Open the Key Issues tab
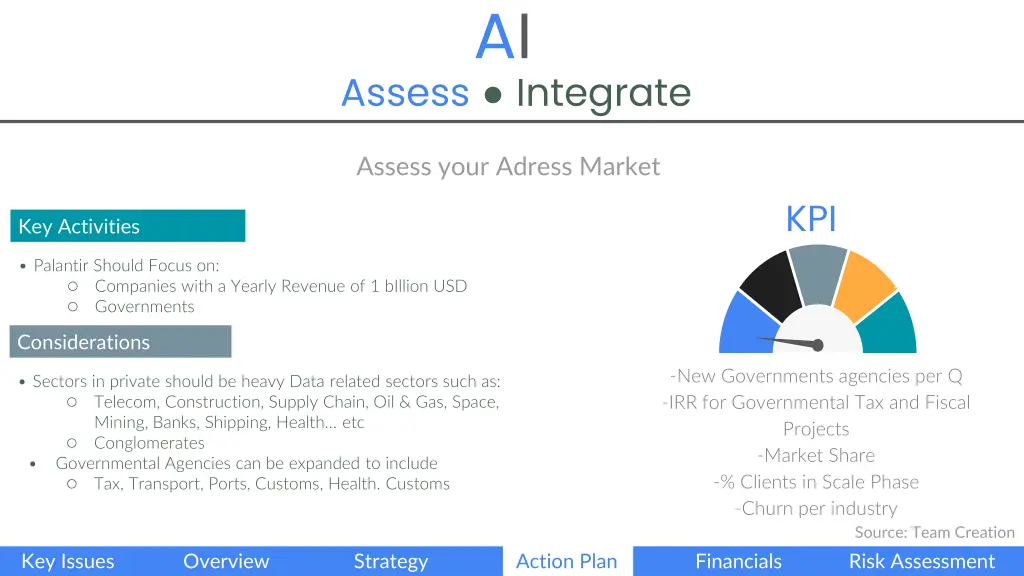This screenshot has height=576, width=1024. (68, 561)
